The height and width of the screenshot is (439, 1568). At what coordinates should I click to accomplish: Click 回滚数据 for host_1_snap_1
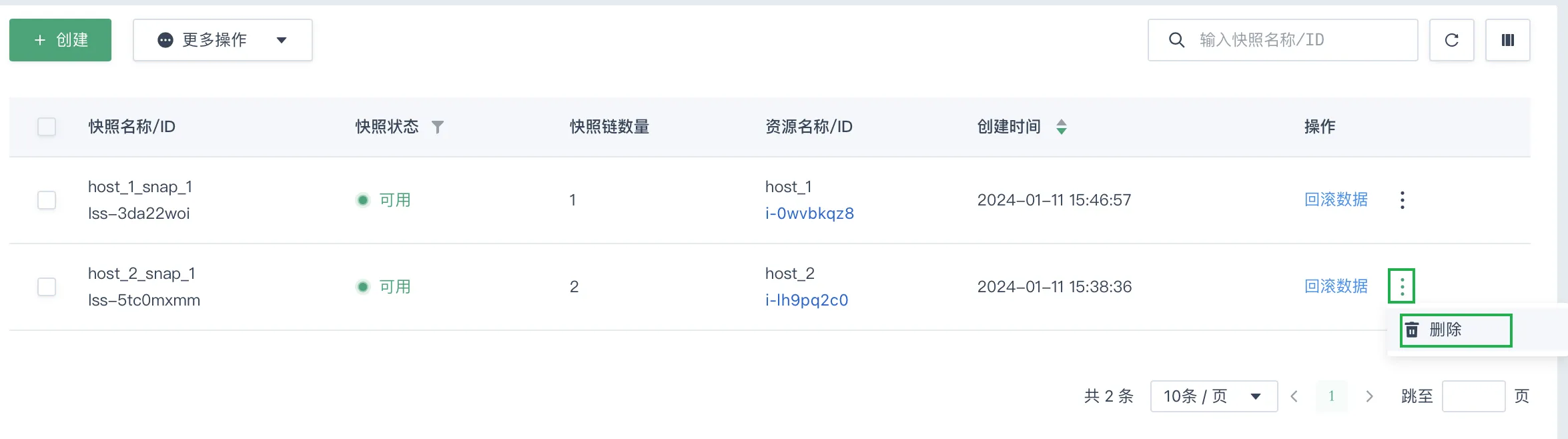tap(1336, 199)
